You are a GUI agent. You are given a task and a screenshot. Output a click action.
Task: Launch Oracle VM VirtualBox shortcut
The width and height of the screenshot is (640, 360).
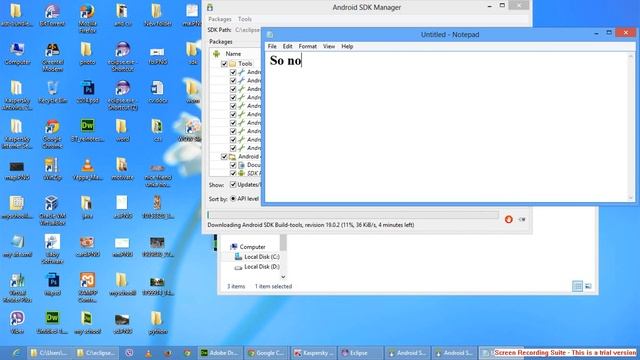coord(52,211)
